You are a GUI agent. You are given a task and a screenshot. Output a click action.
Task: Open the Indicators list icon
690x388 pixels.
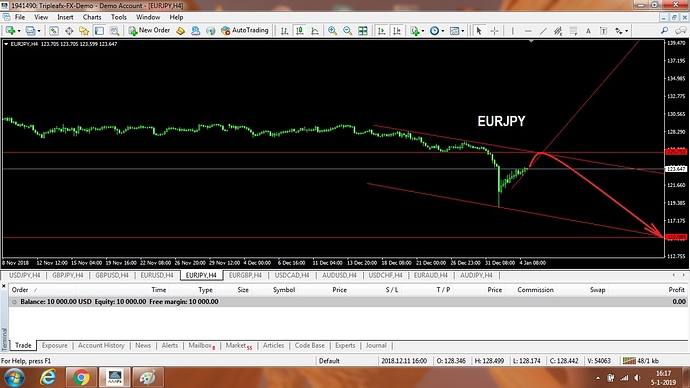coord(414,31)
